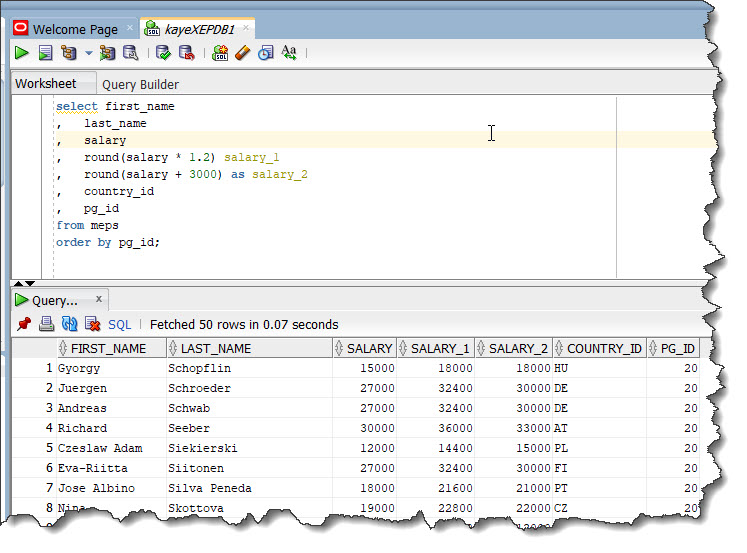
Task: Click the 'Fetched 50 rows' status text
Action: click(244, 325)
